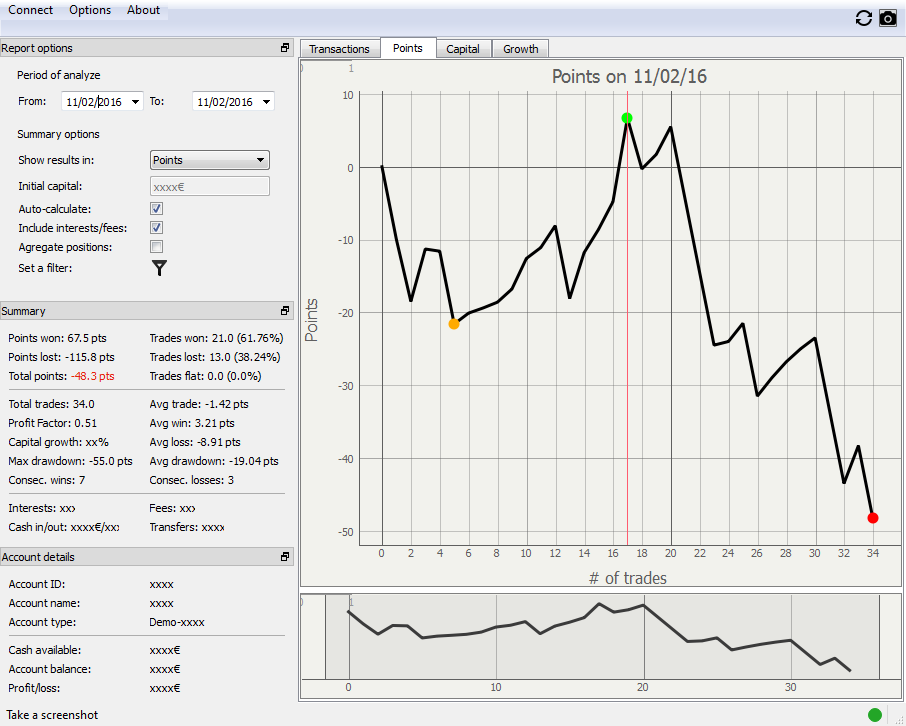Click the Consec. losses 3 text
Image resolution: width=906 pixels, height=726 pixels.
[x=191, y=480]
